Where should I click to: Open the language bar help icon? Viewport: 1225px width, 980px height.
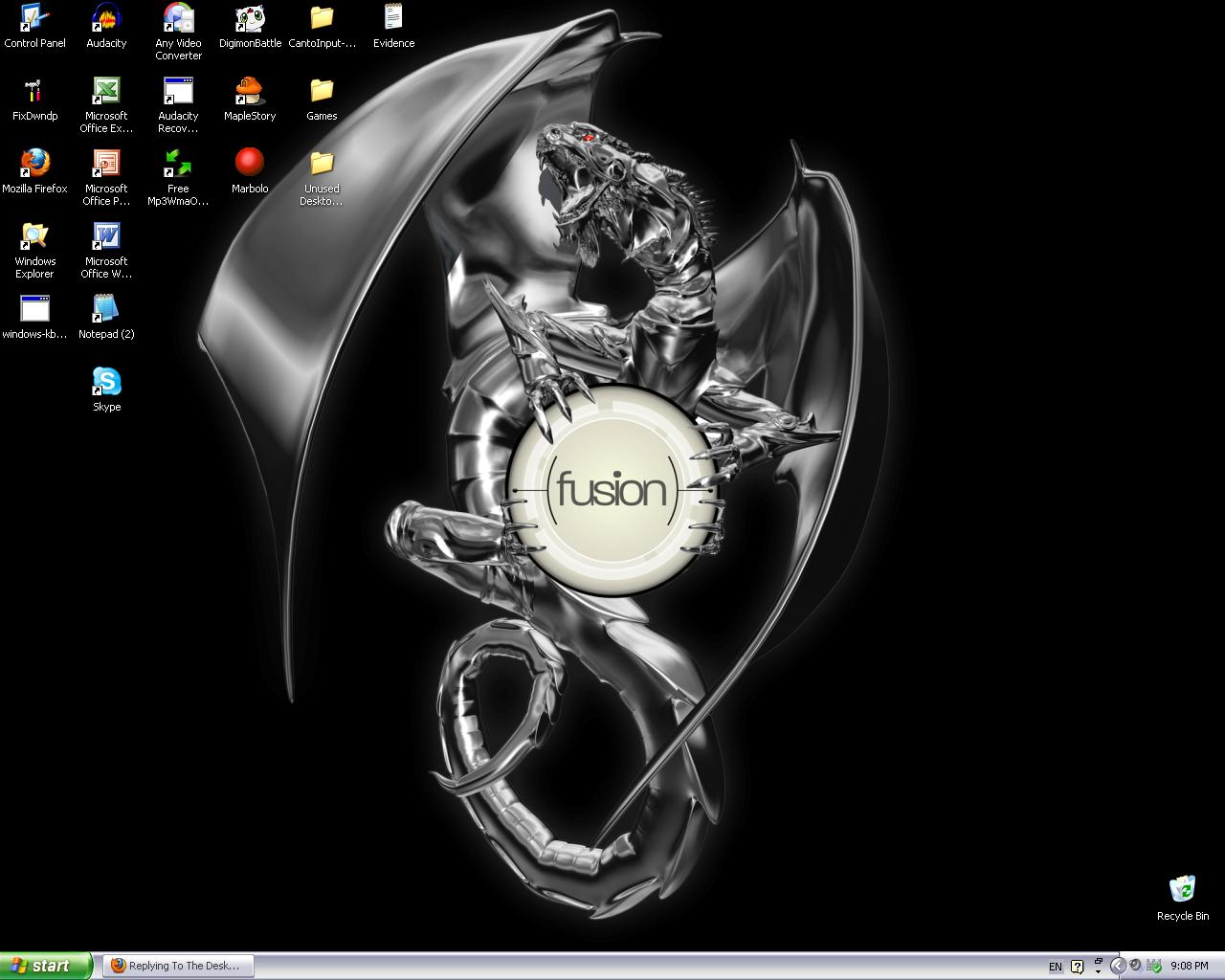click(1077, 967)
